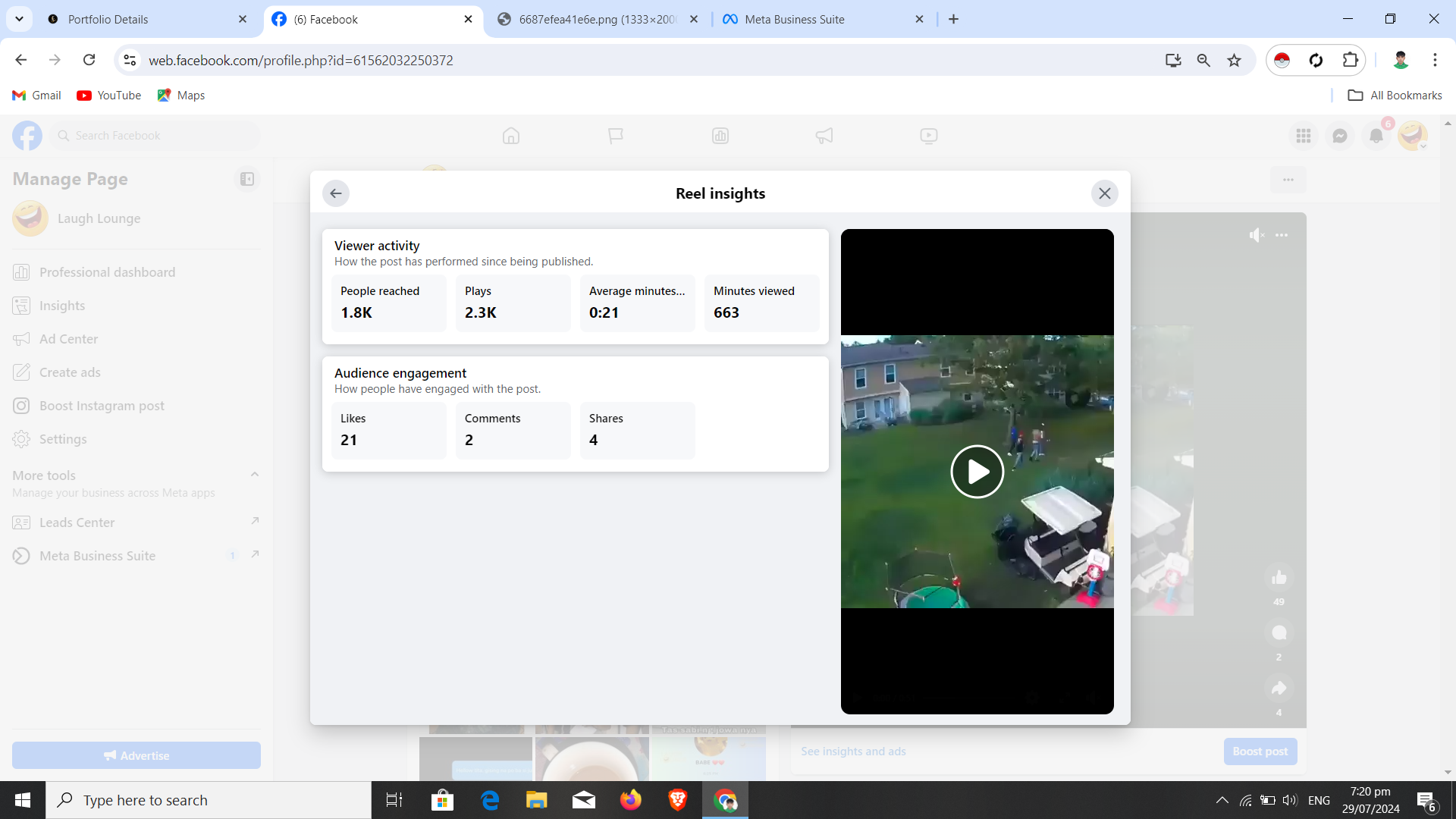The width and height of the screenshot is (1456, 819).
Task: Collapse the More tools section
Action: click(x=255, y=475)
